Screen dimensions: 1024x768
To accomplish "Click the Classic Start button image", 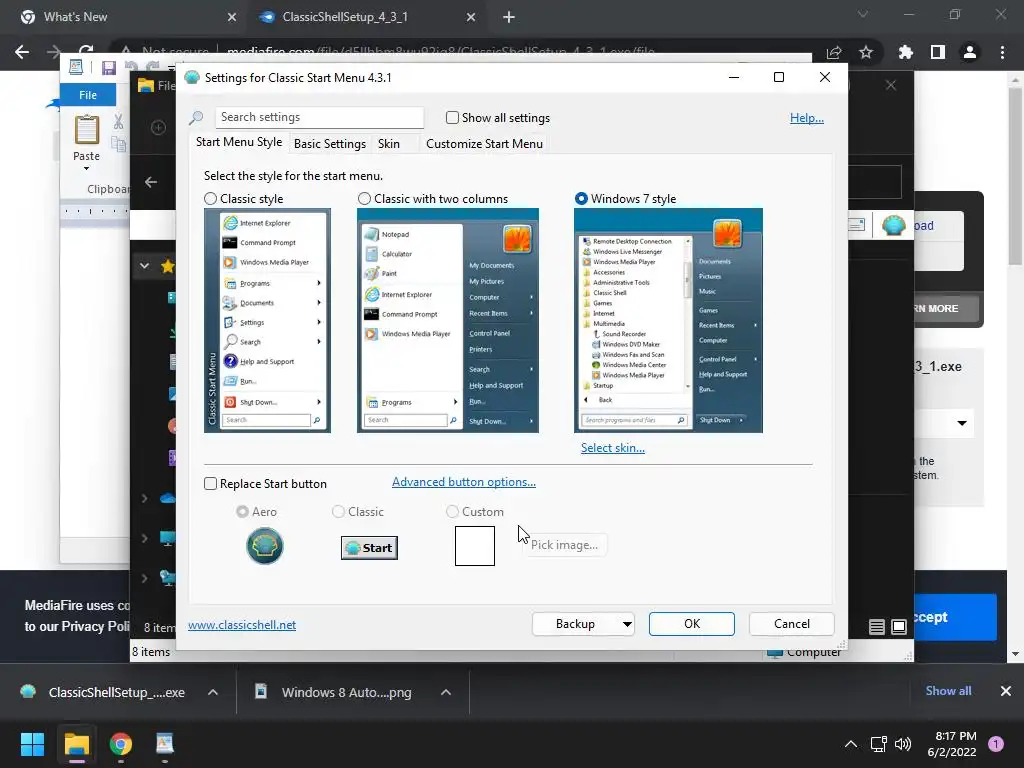I will [369, 548].
